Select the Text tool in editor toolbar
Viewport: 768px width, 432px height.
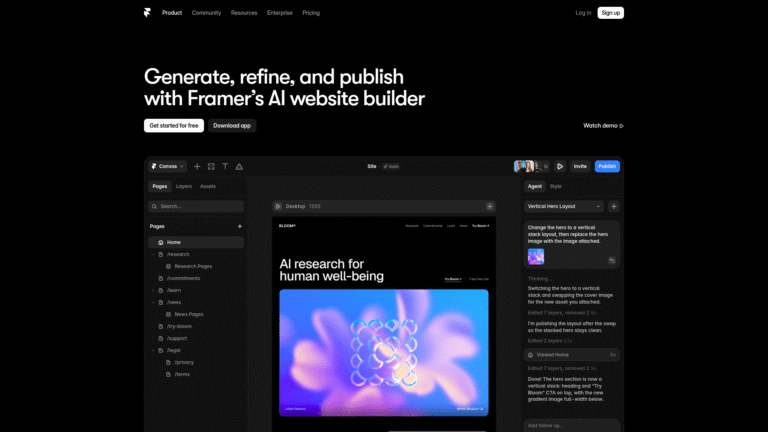(x=225, y=167)
